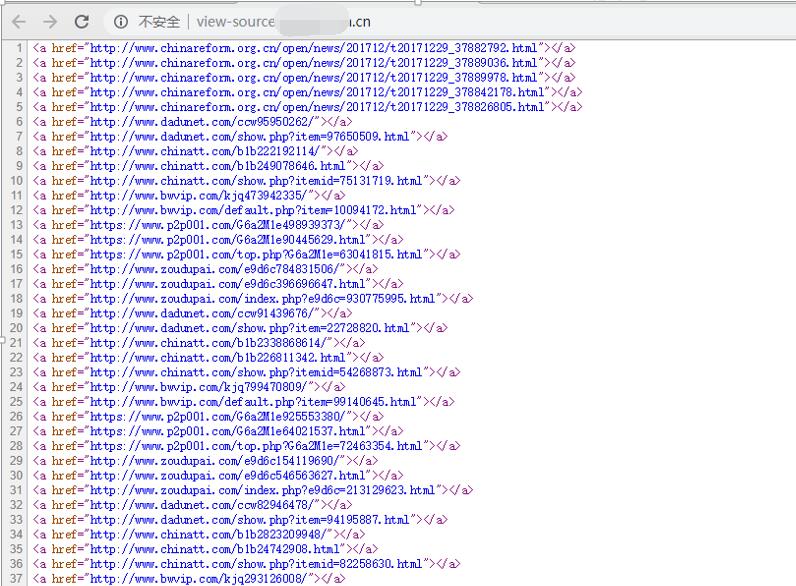
Task: Open zoudupai link e9d6c396696647.html
Action: pyautogui.click(x=227, y=284)
